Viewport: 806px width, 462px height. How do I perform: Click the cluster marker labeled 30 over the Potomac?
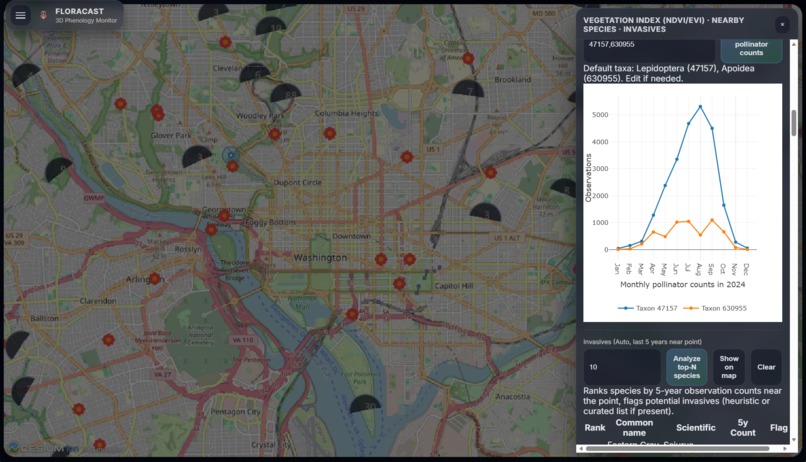click(365, 404)
